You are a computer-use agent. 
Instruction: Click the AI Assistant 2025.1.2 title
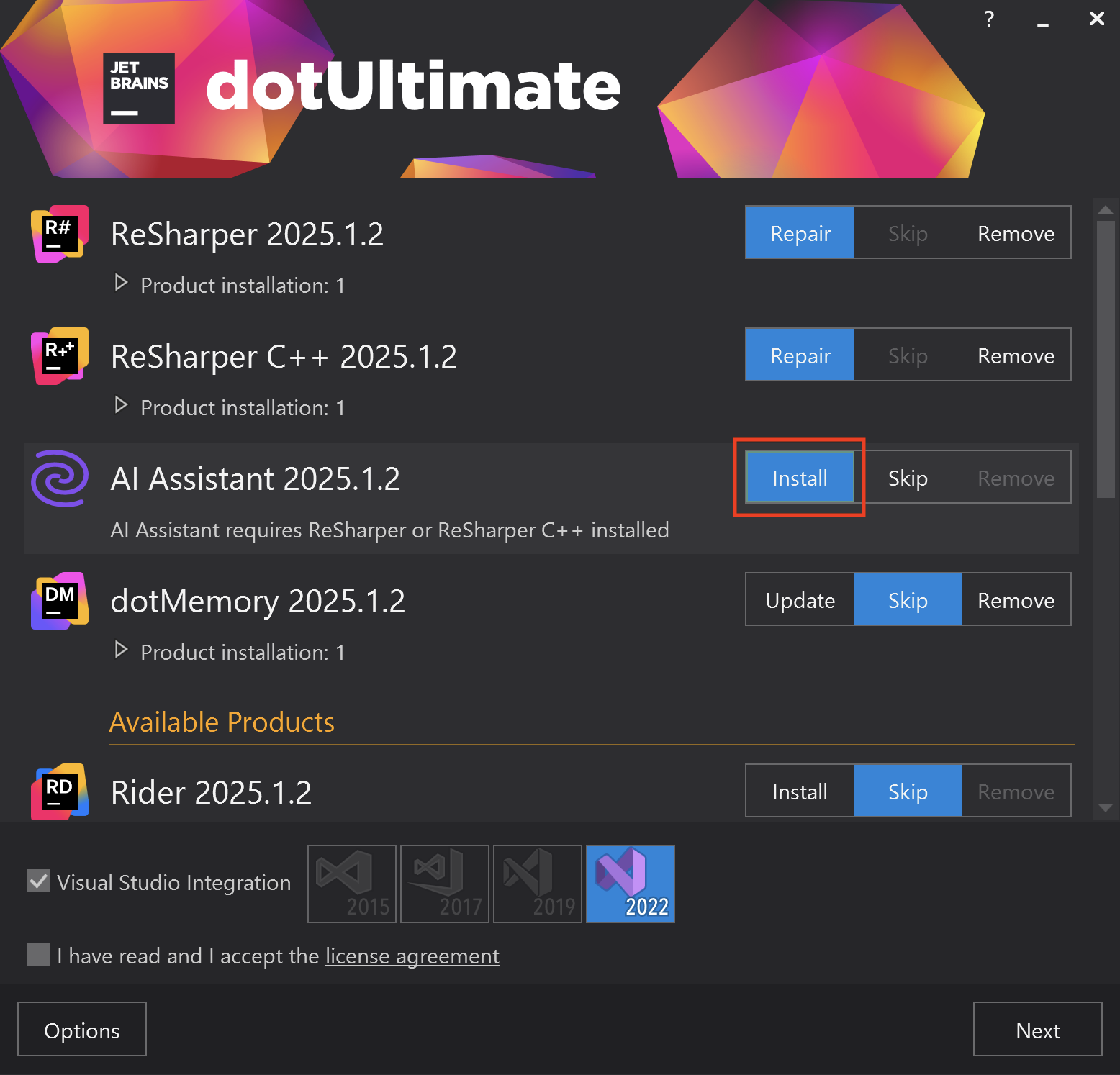(255, 478)
